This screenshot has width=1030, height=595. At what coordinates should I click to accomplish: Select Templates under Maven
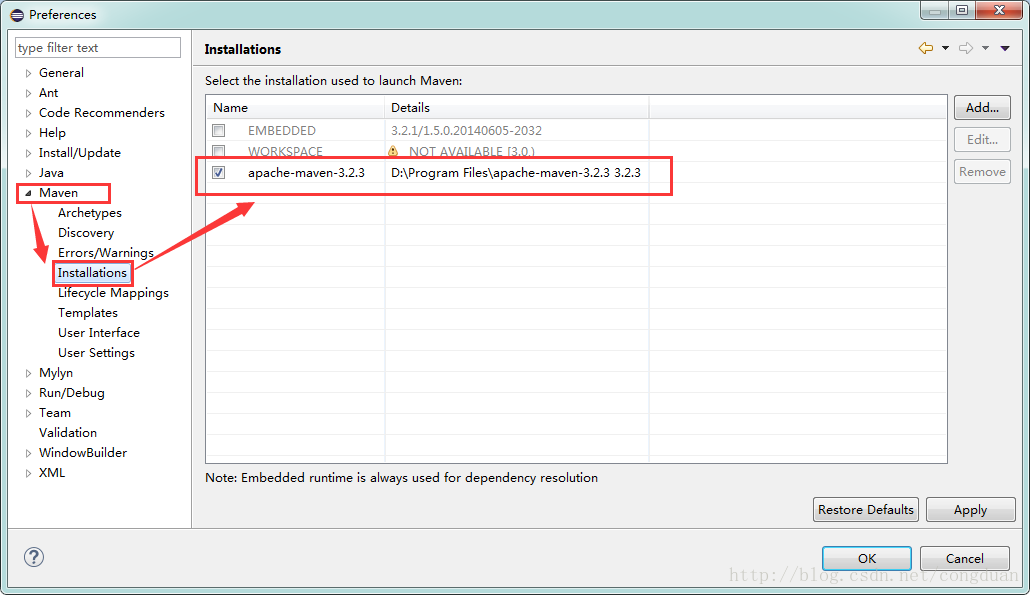[x=87, y=313]
